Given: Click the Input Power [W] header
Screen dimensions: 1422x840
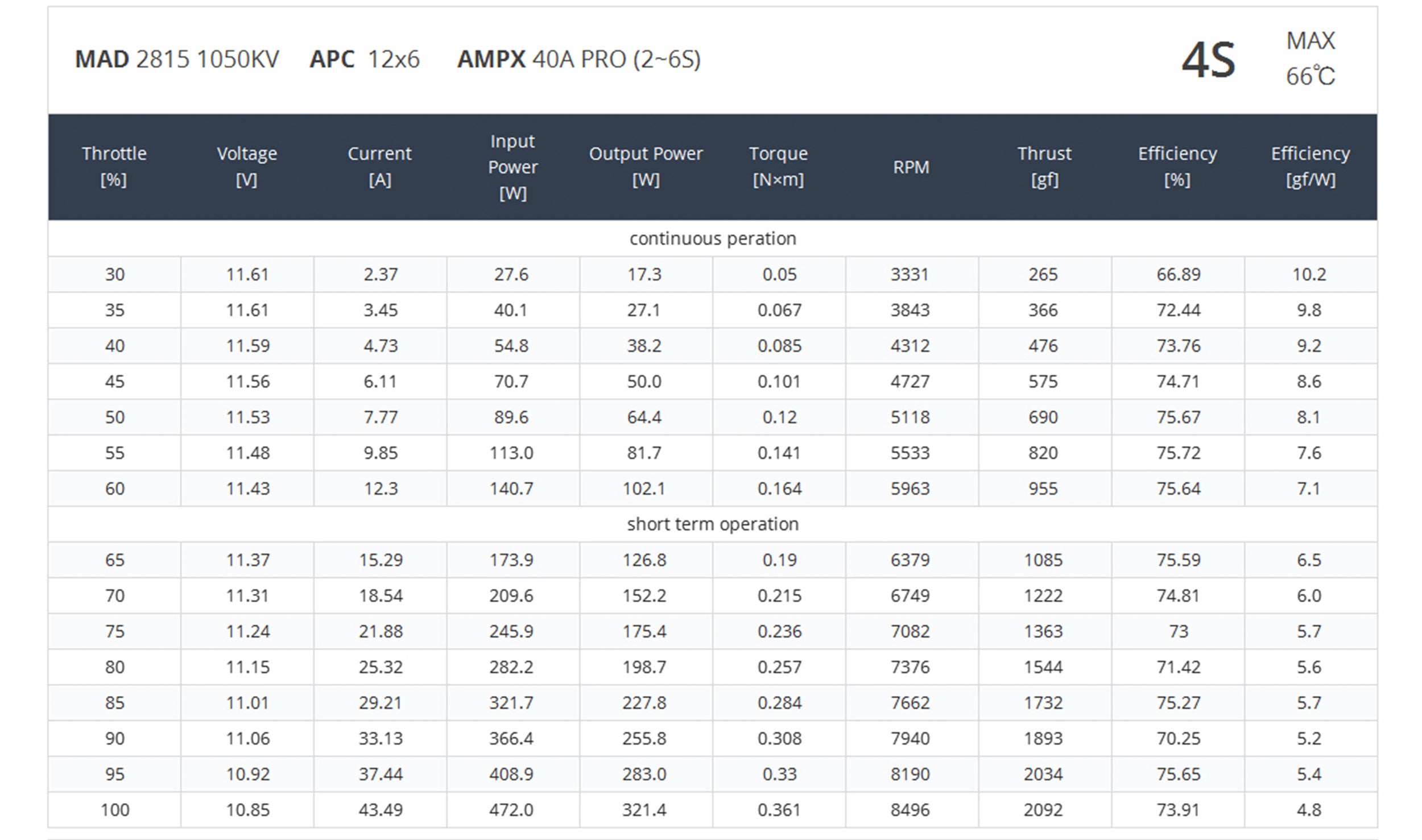Looking at the screenshot, I should pyautogui.click(x=512, y=167).
